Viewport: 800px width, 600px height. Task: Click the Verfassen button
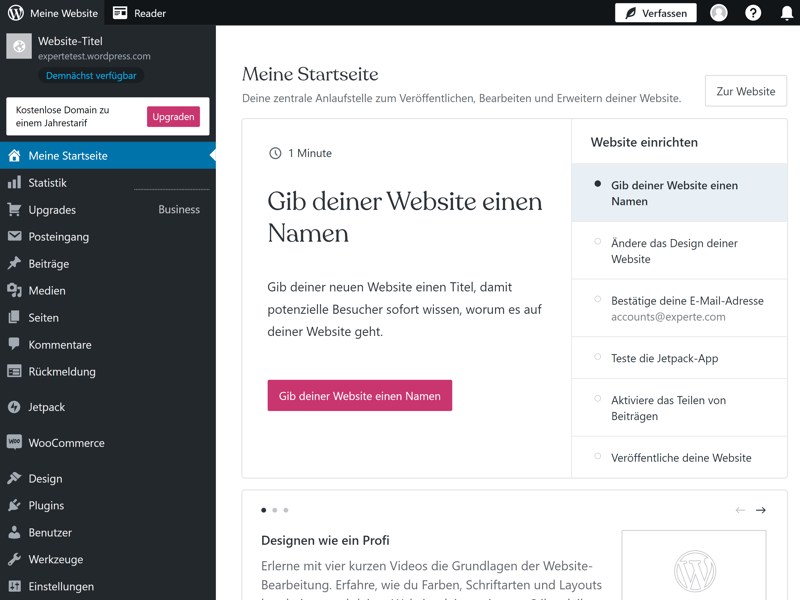pos(656,13)
